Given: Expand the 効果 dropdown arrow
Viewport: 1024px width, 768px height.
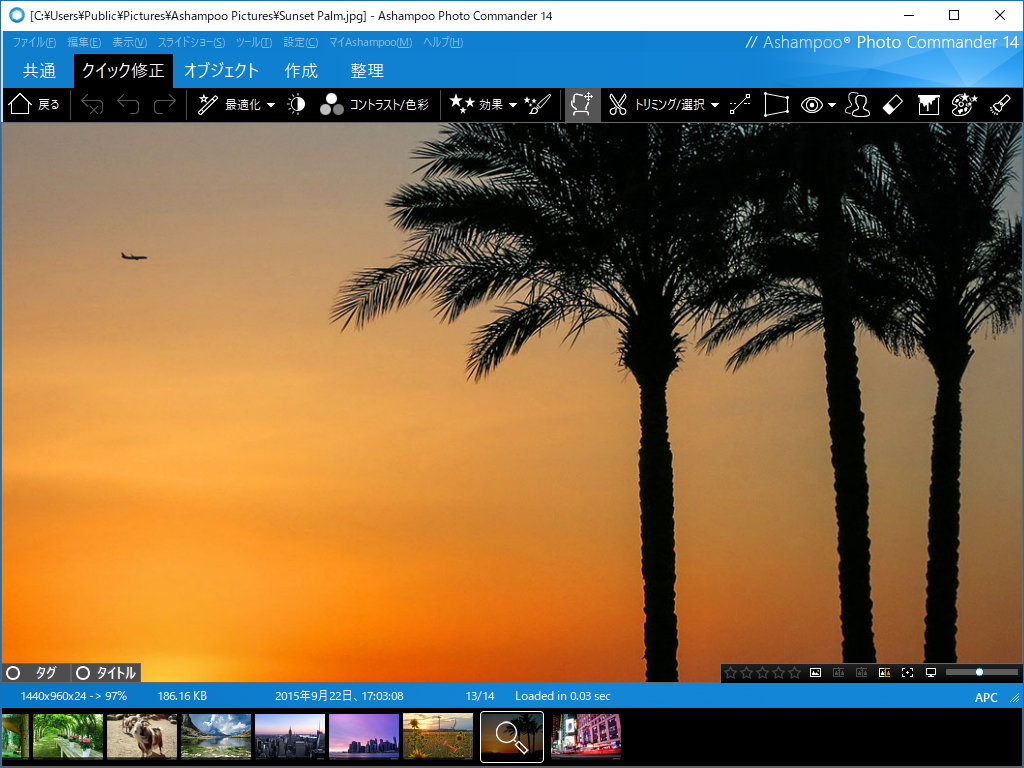Looking at the screenshot, I should pos(513,105).
